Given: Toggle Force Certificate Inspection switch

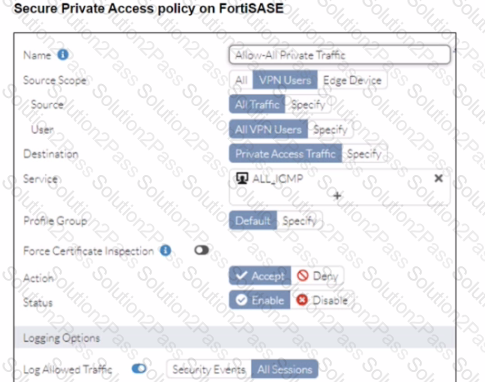Looking at the screenshot, I should [x=202, y=250].
